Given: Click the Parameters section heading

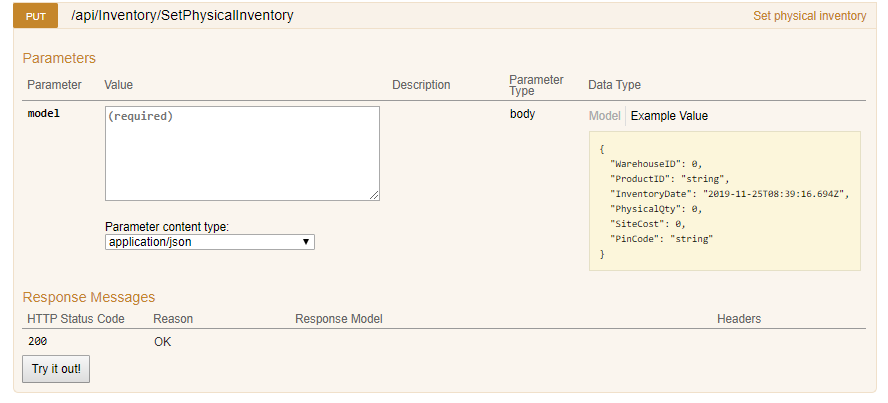Looking at the screenshot, I should (59, 58).
